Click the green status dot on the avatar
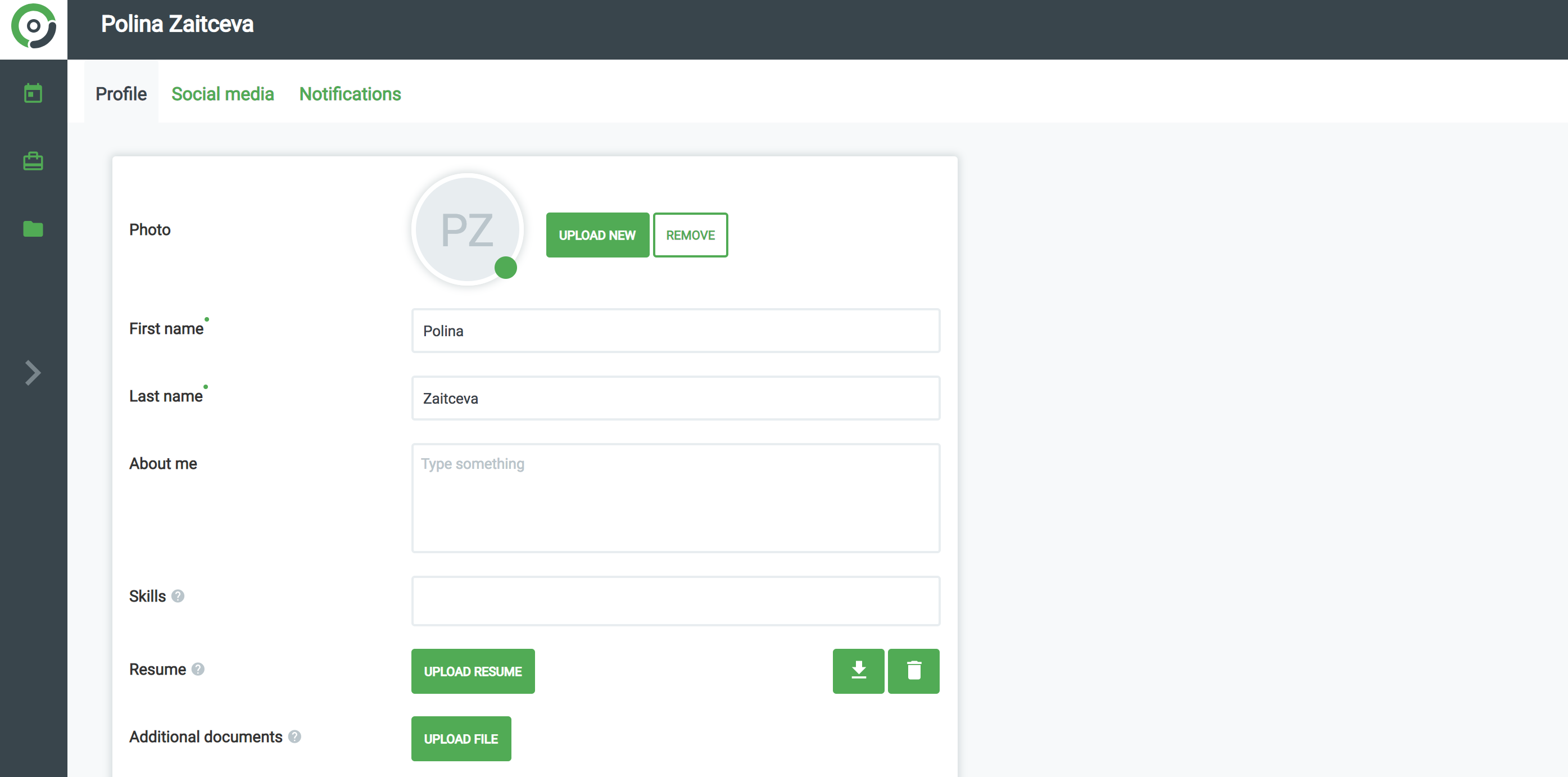Screen dimensions: 1568x777 pos(505,268)
